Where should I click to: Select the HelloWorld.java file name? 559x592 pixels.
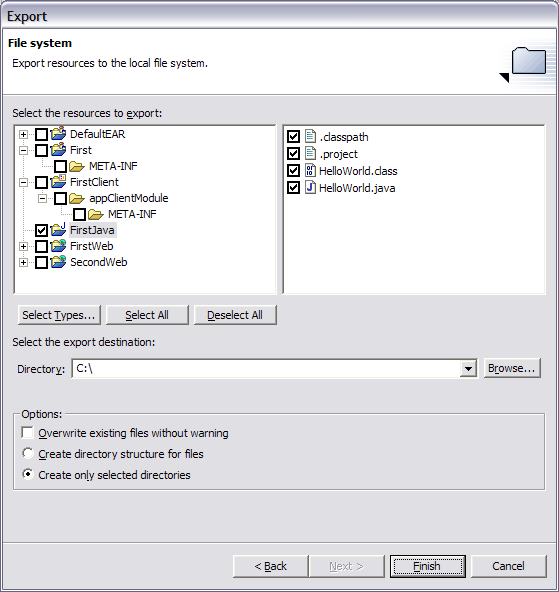pyautogui.click(x=357, y=188)
